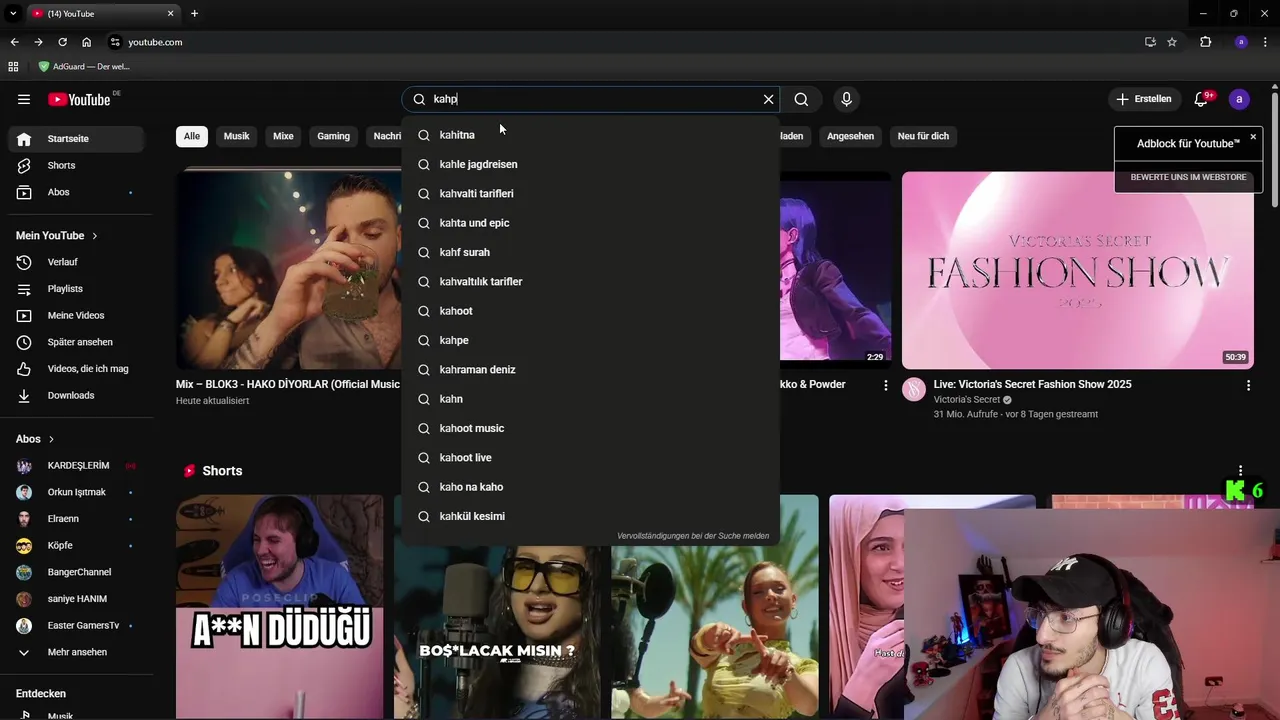Open a new browser tab
1280x720 pixels.
pos(194,13)
